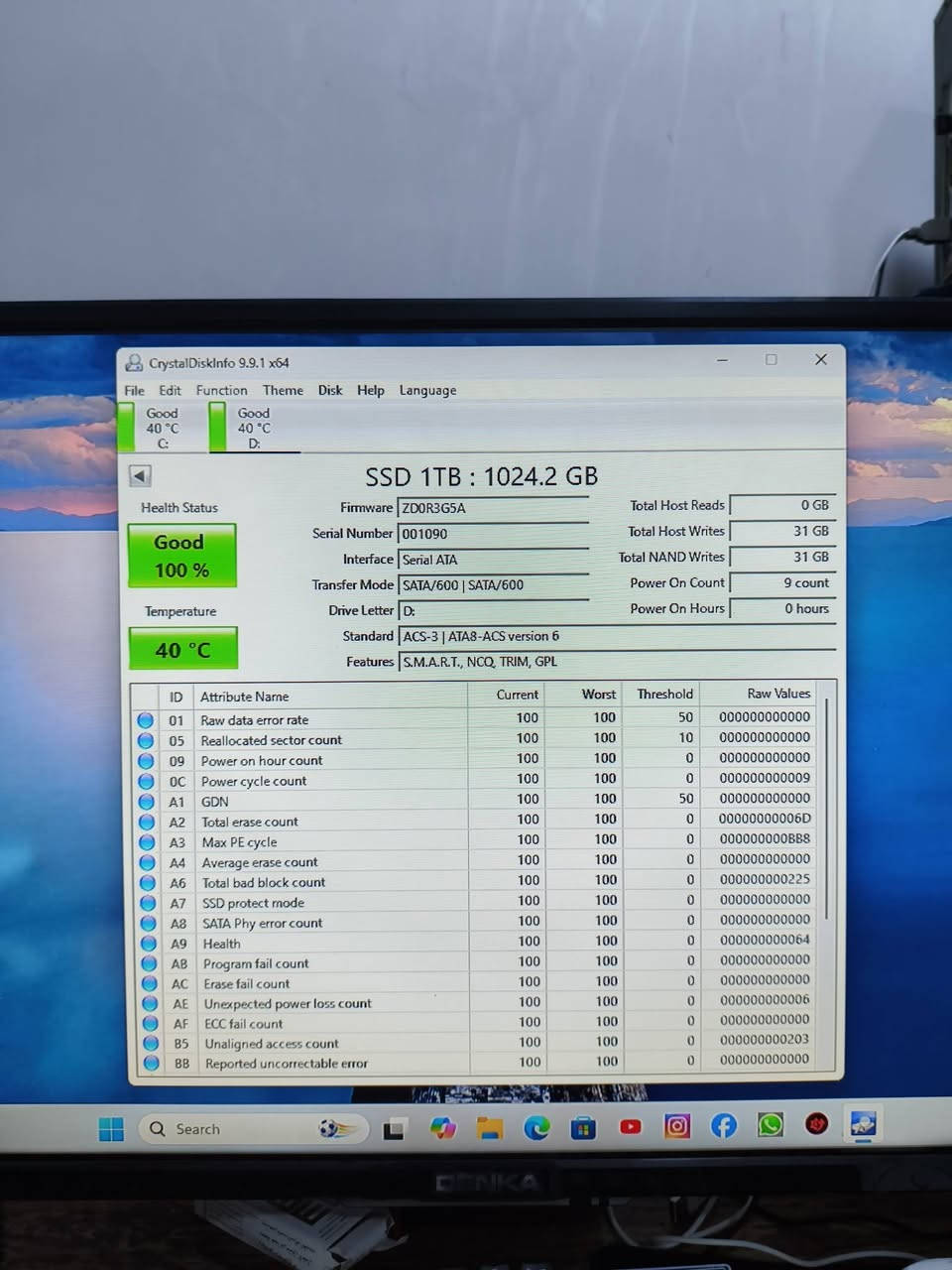Screen dimensions: 952x1270
Task: Click status icon of Program fail count
Action: [150, 963]
